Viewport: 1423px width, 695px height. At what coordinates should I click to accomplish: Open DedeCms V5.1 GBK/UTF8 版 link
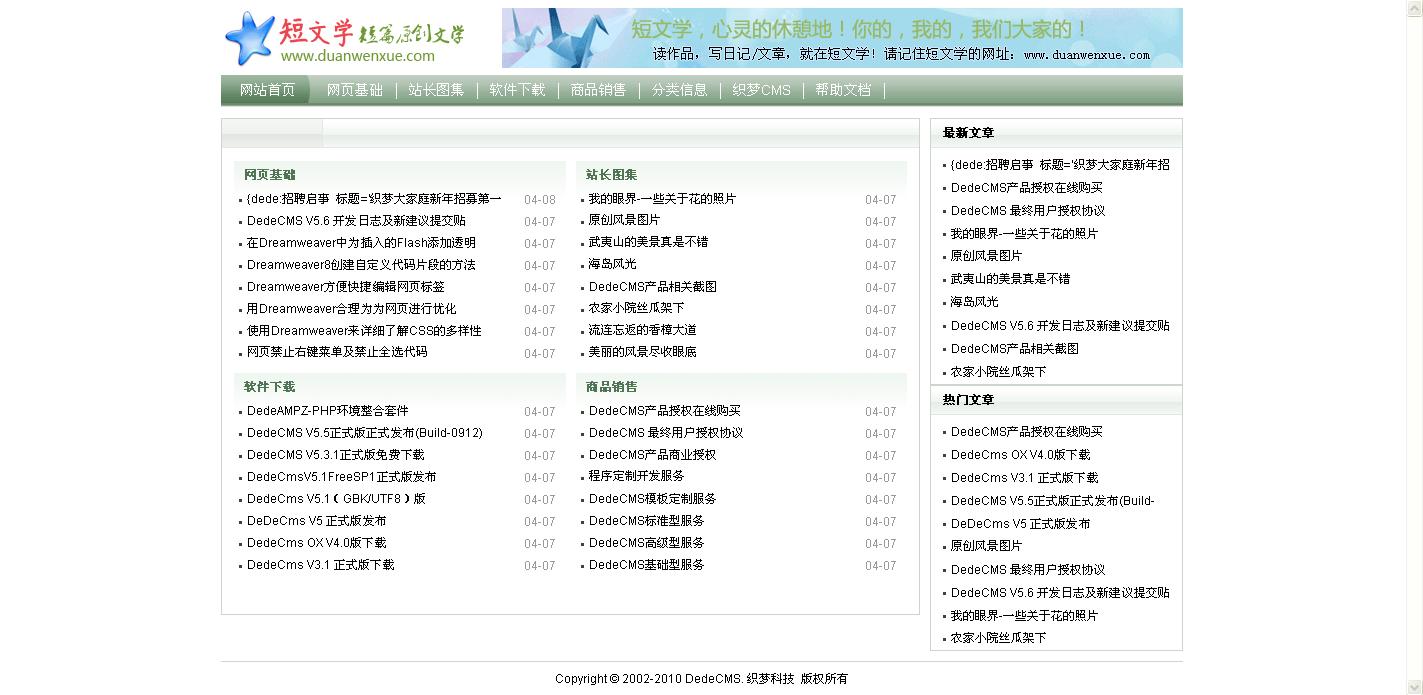(x=336, y=499)
